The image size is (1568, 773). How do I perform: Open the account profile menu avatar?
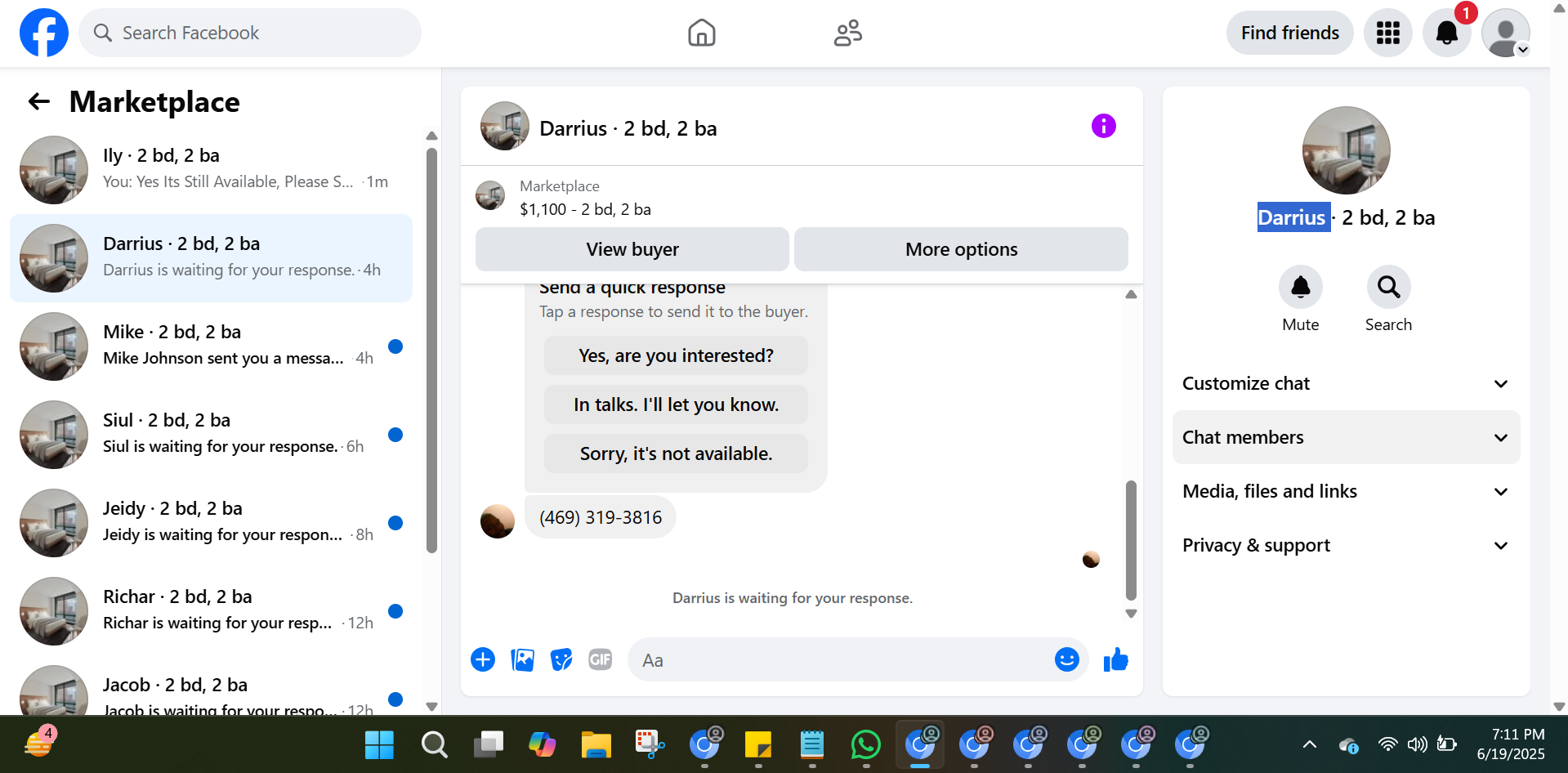(x=1506, y=33)
